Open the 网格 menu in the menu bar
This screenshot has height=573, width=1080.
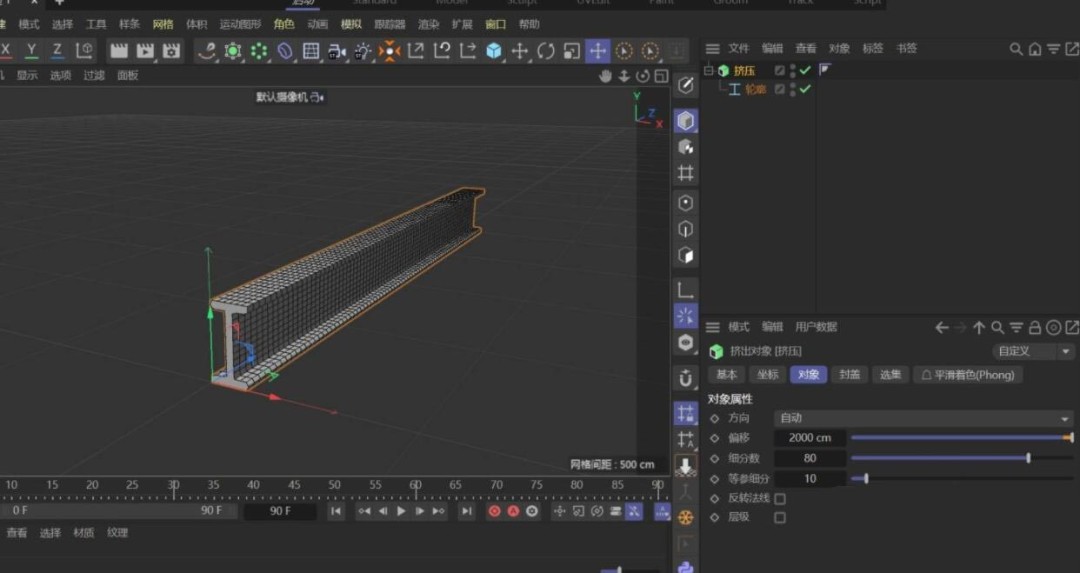[x=162, y=24]
